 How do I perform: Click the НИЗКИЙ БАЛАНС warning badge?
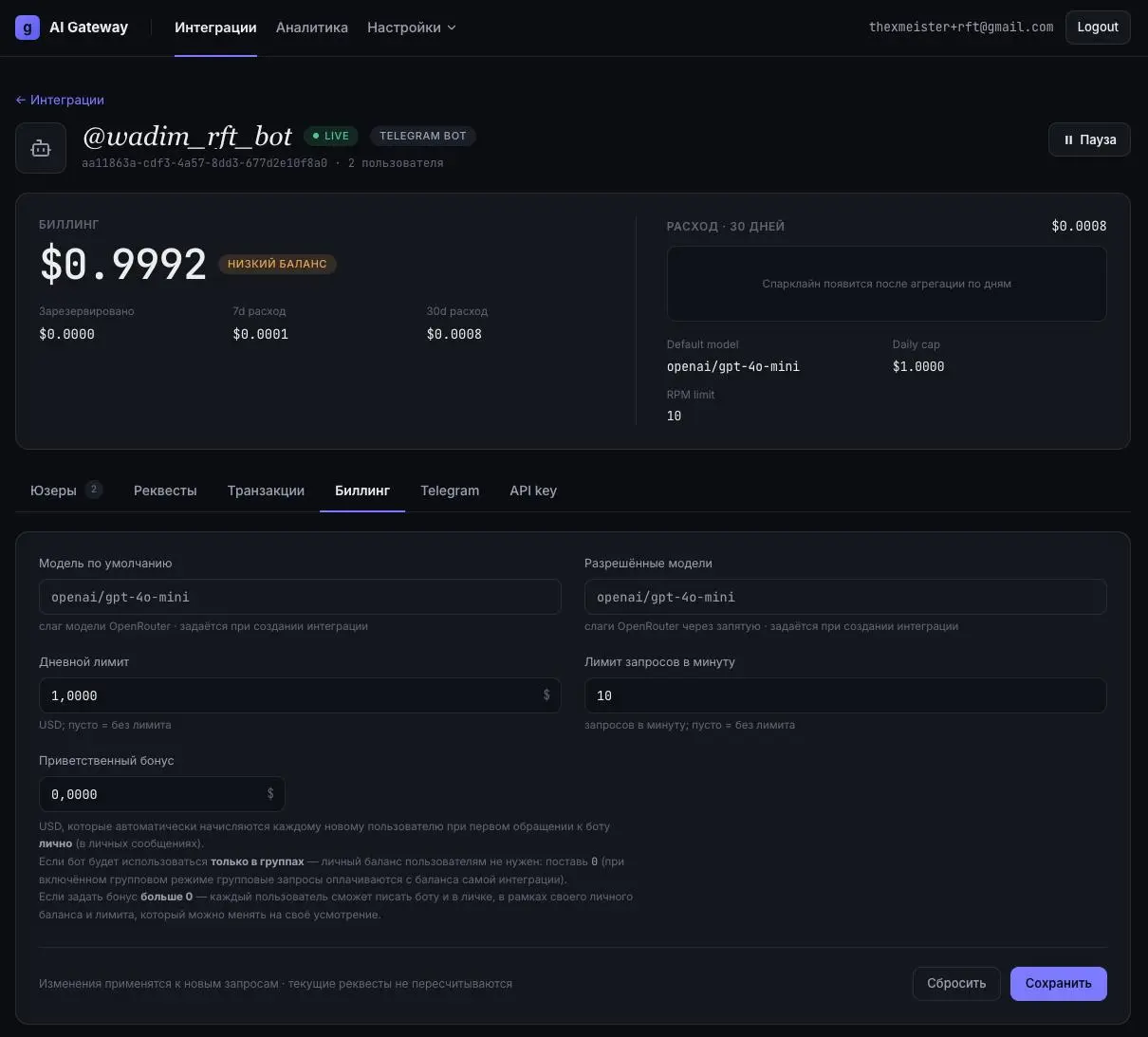(277, 264)
